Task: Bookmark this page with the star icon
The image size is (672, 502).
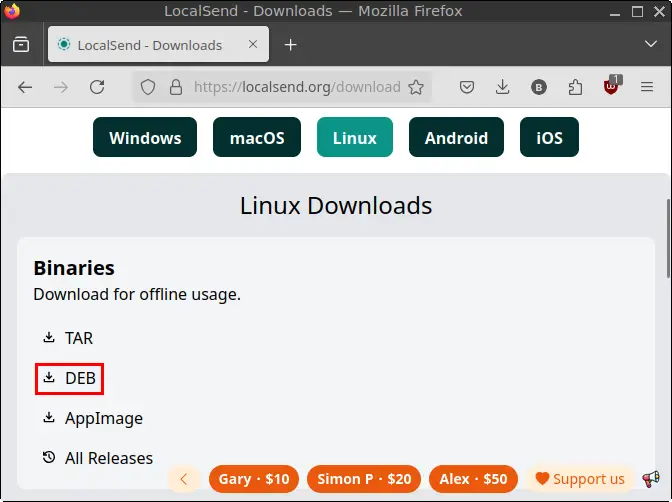Action: [x=416, y=87]
